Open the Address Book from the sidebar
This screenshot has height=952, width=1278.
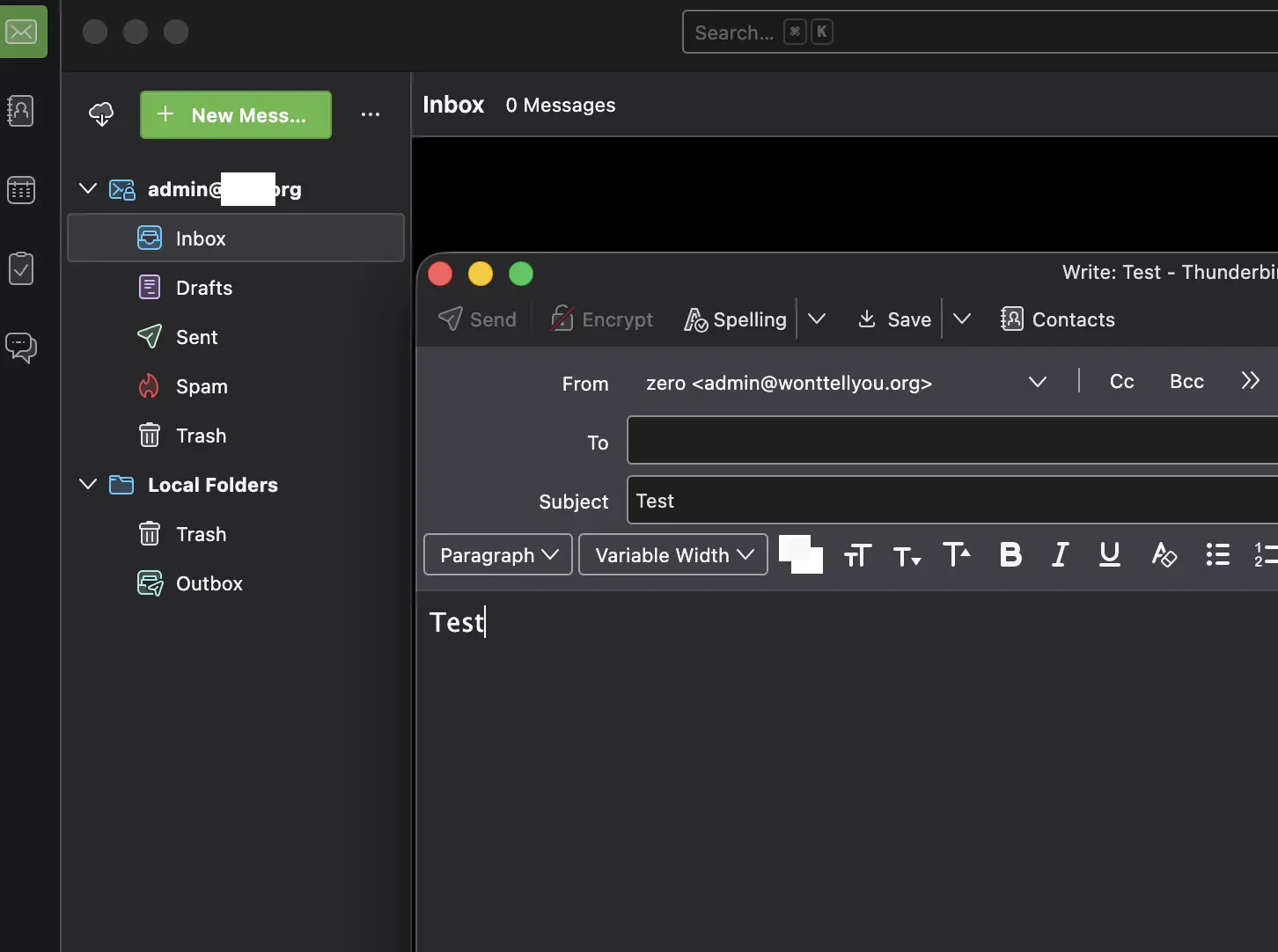coord(20,111)
